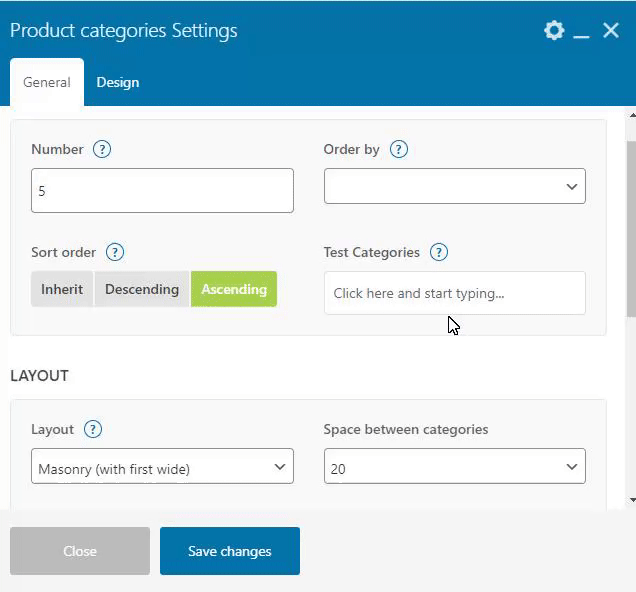Viewport: 636px width, 592px height.
Task: Click the help icon next to Layout
Action: pos(93,429)
